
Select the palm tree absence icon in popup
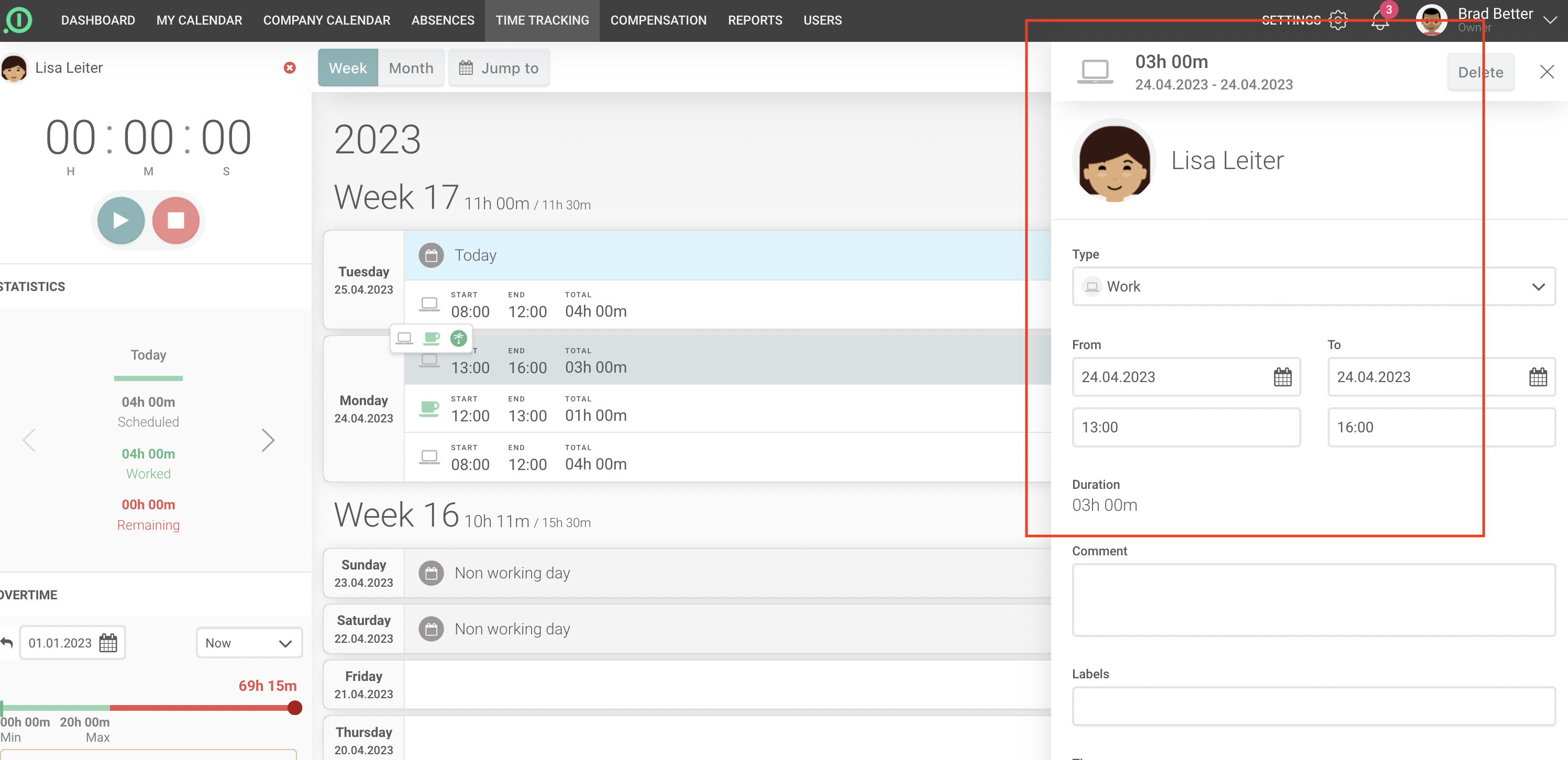click(458, 338)
